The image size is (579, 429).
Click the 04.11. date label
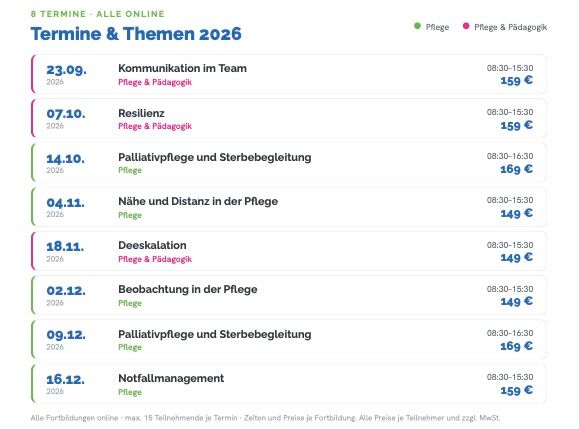[66, 202]
